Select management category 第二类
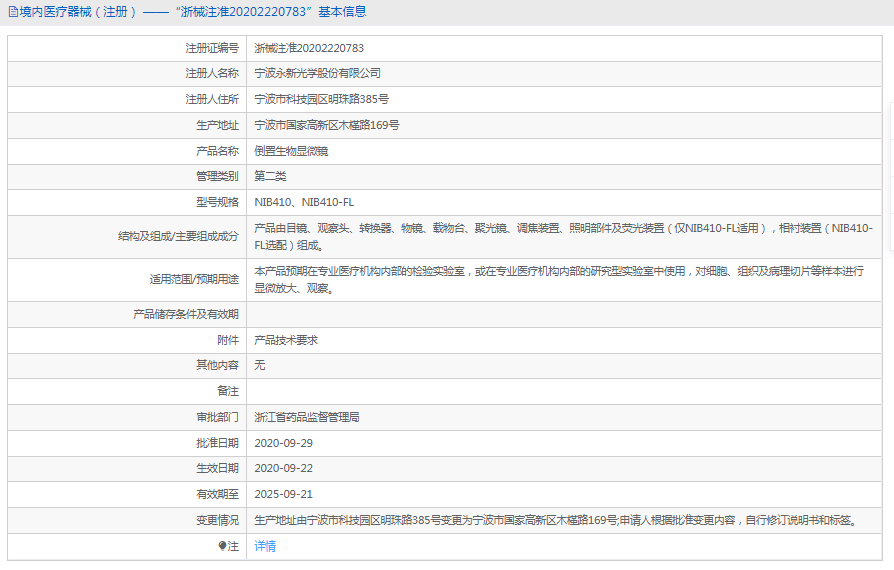The height and width of the screenshot is (570, 894). [270, 176]
